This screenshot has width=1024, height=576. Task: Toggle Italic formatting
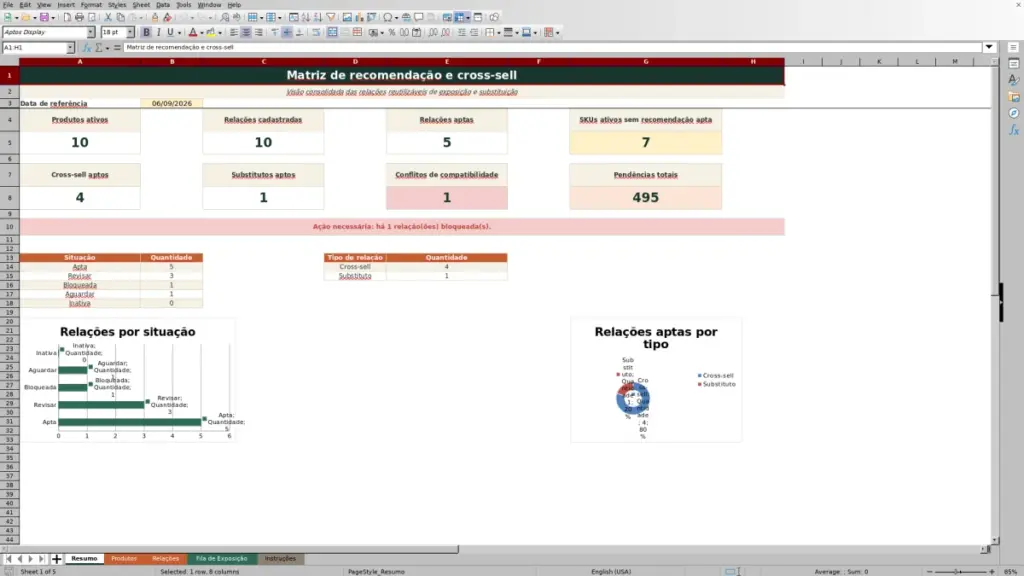point(158,33)
